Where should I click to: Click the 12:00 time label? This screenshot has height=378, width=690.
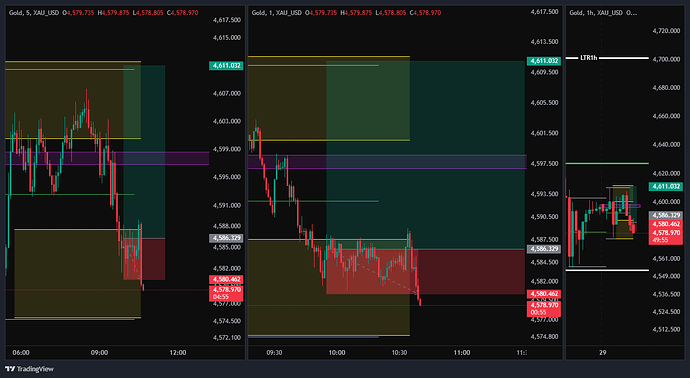178,352
